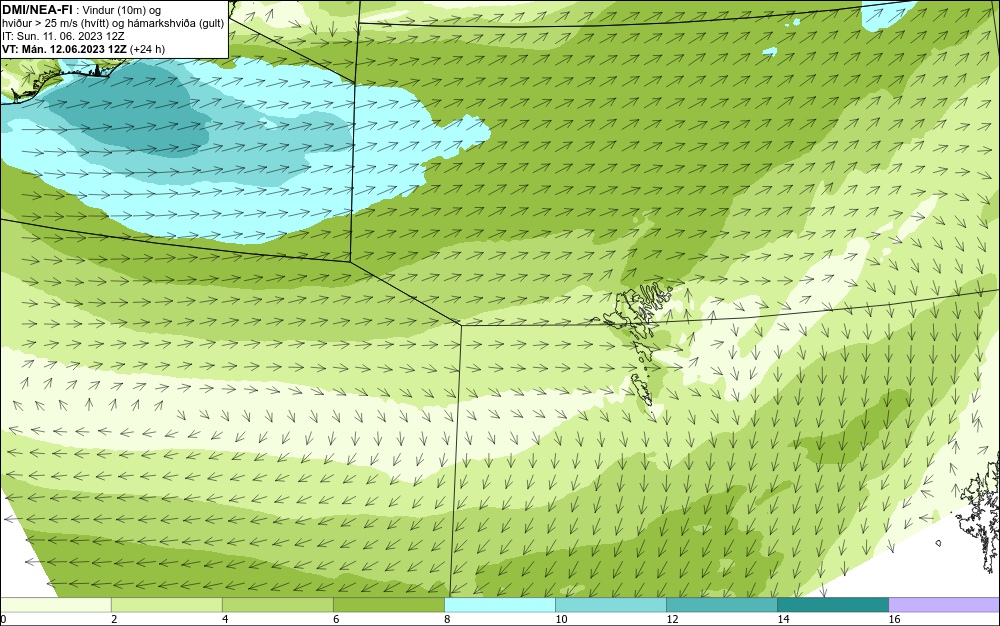Screen dimensions: 1000x626
Task: Click the 'hviður > 25 m/s (hvítt)' text
Action: 54,24
